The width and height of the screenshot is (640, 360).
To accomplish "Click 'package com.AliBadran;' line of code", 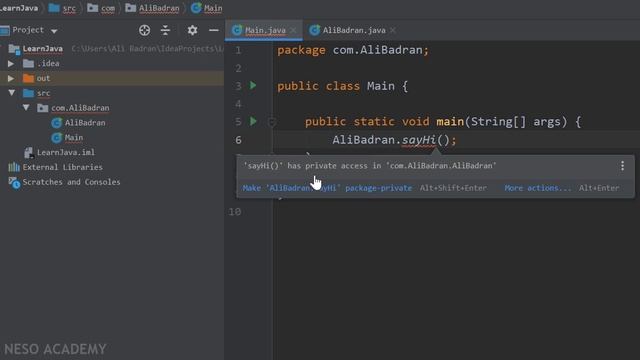I will [353, 50].
